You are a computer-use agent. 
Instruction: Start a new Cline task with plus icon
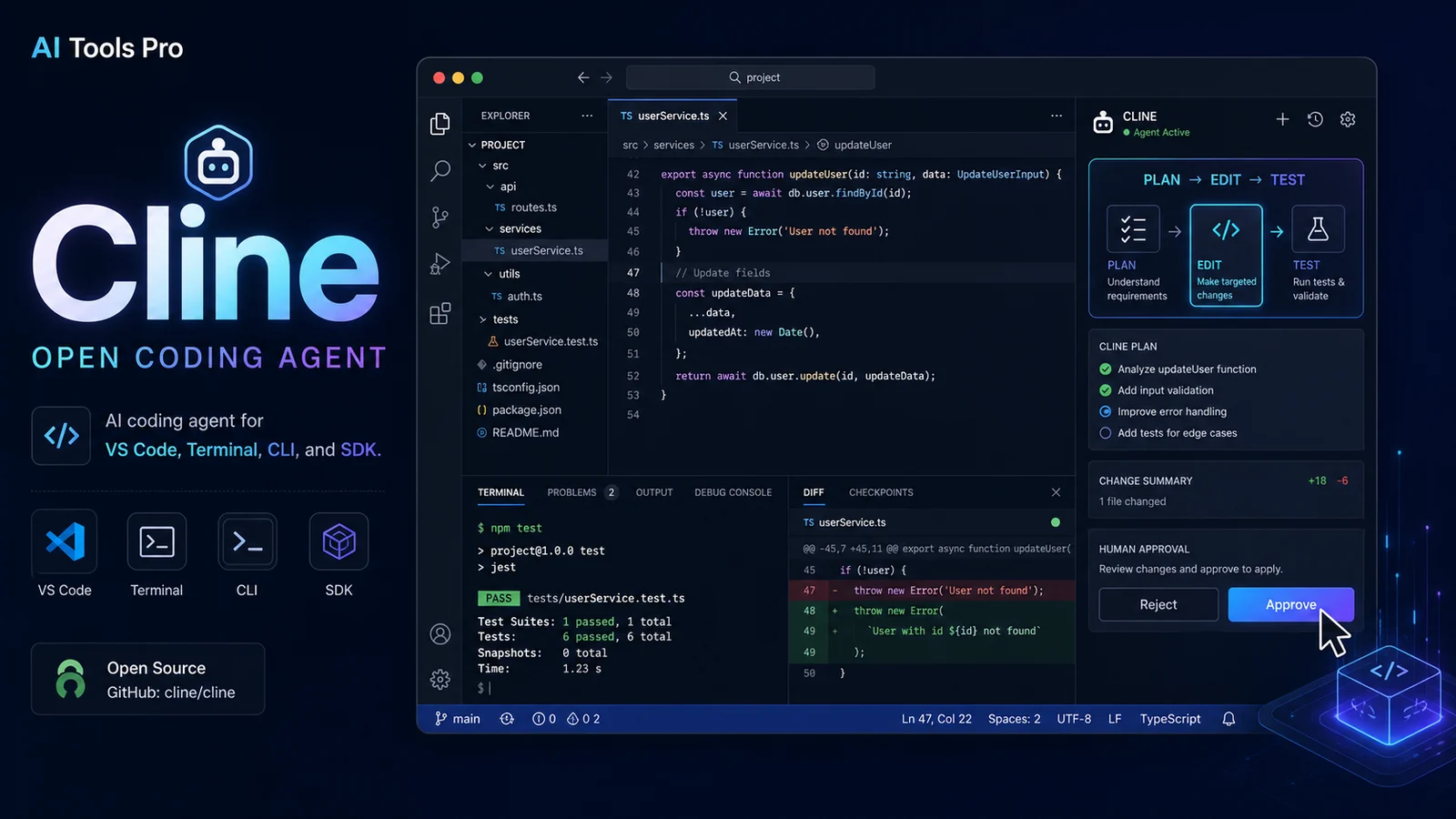point(1282,119)
